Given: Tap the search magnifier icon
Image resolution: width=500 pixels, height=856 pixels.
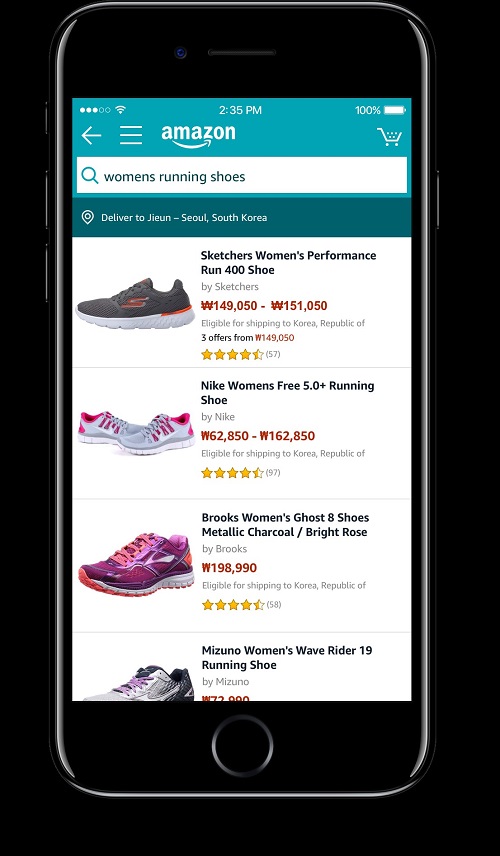Looking at the screenshot, I should click(90, 176).
